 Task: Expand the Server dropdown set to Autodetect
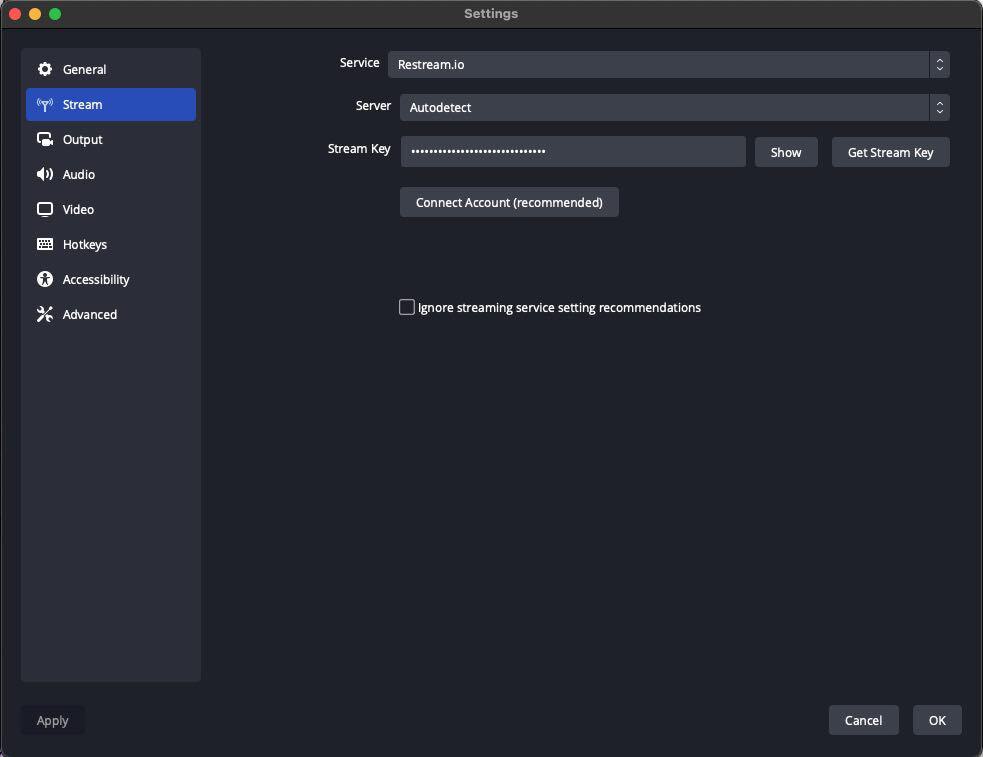664,107
